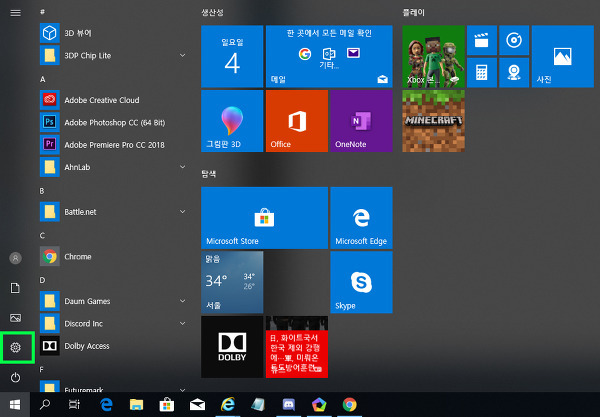Launch the Office tile

(x=297, y=121)
